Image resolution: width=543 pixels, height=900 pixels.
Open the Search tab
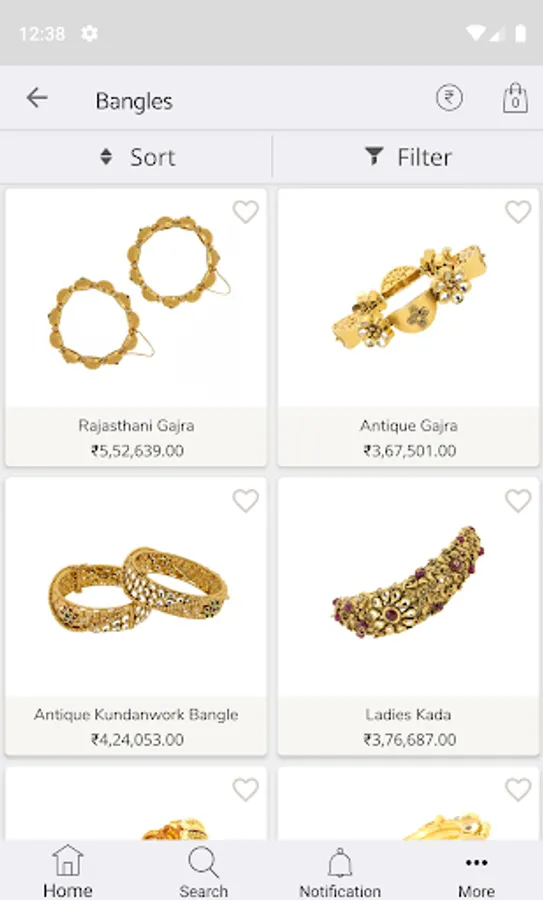203,871
